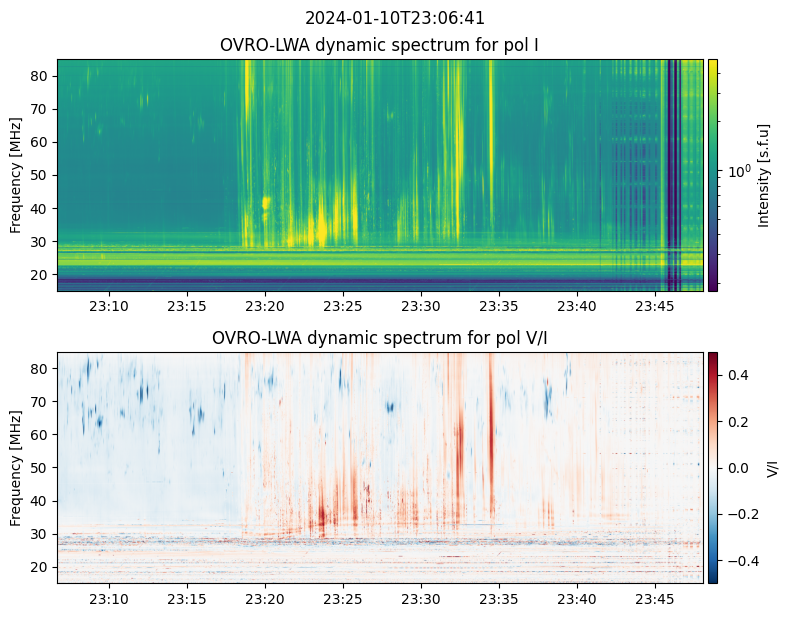Image resolution: width=790 pixels, height=617 pixels.
Task: Click the top plot's Frequency [MHz] axis label
Action: point(16,175)
